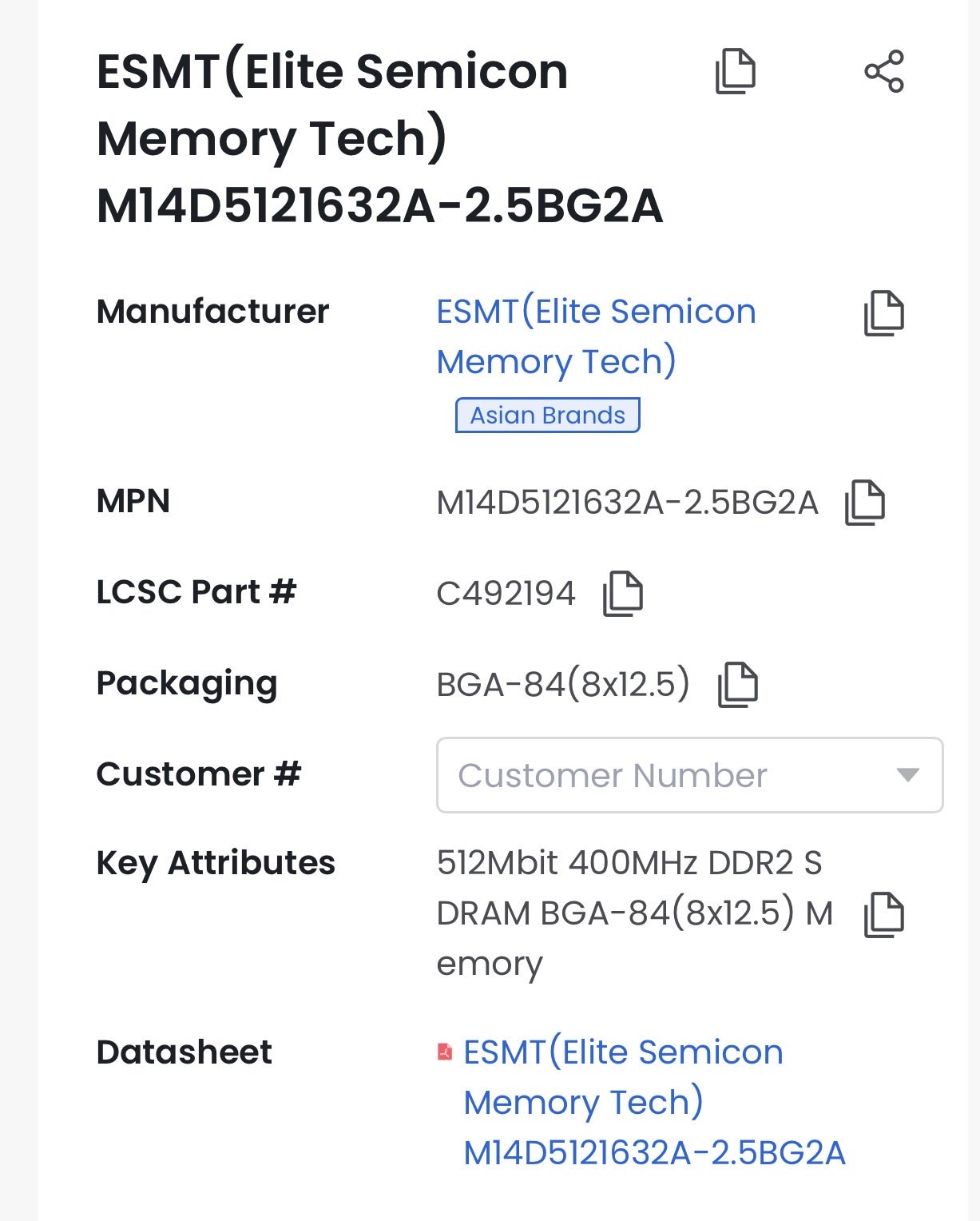
Task: Copy the MPN M14D5121632A-2.5BG2A with its icon
Action: pos(865,503)
